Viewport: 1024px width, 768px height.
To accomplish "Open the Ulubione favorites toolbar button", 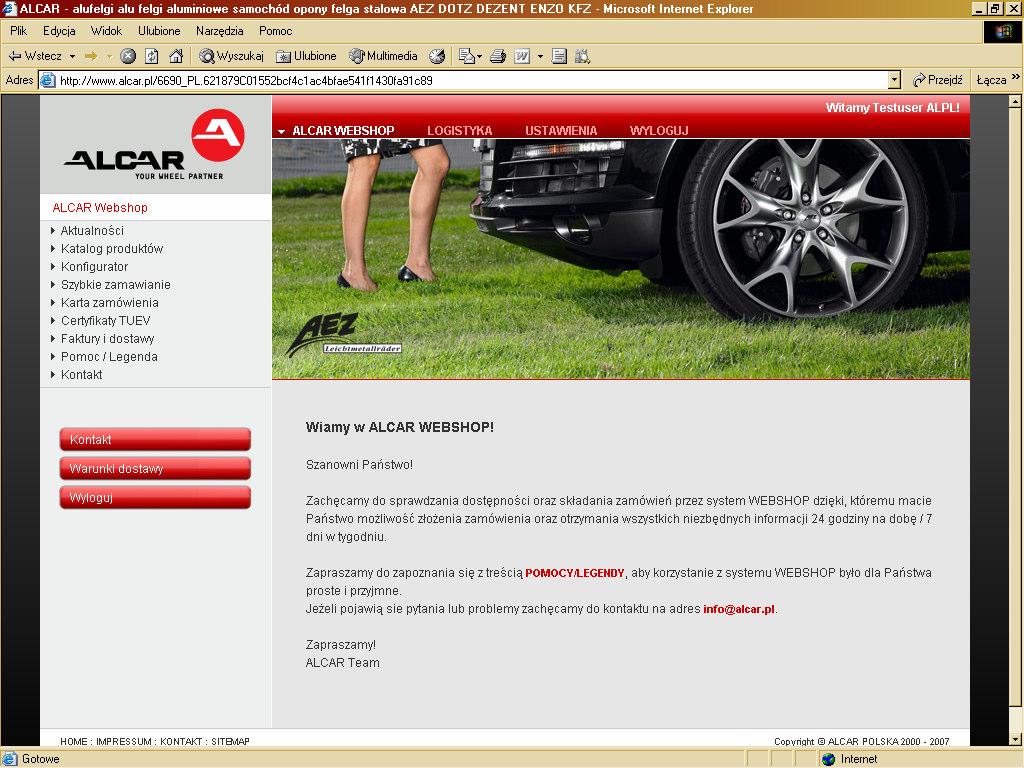I will (306, 56).
